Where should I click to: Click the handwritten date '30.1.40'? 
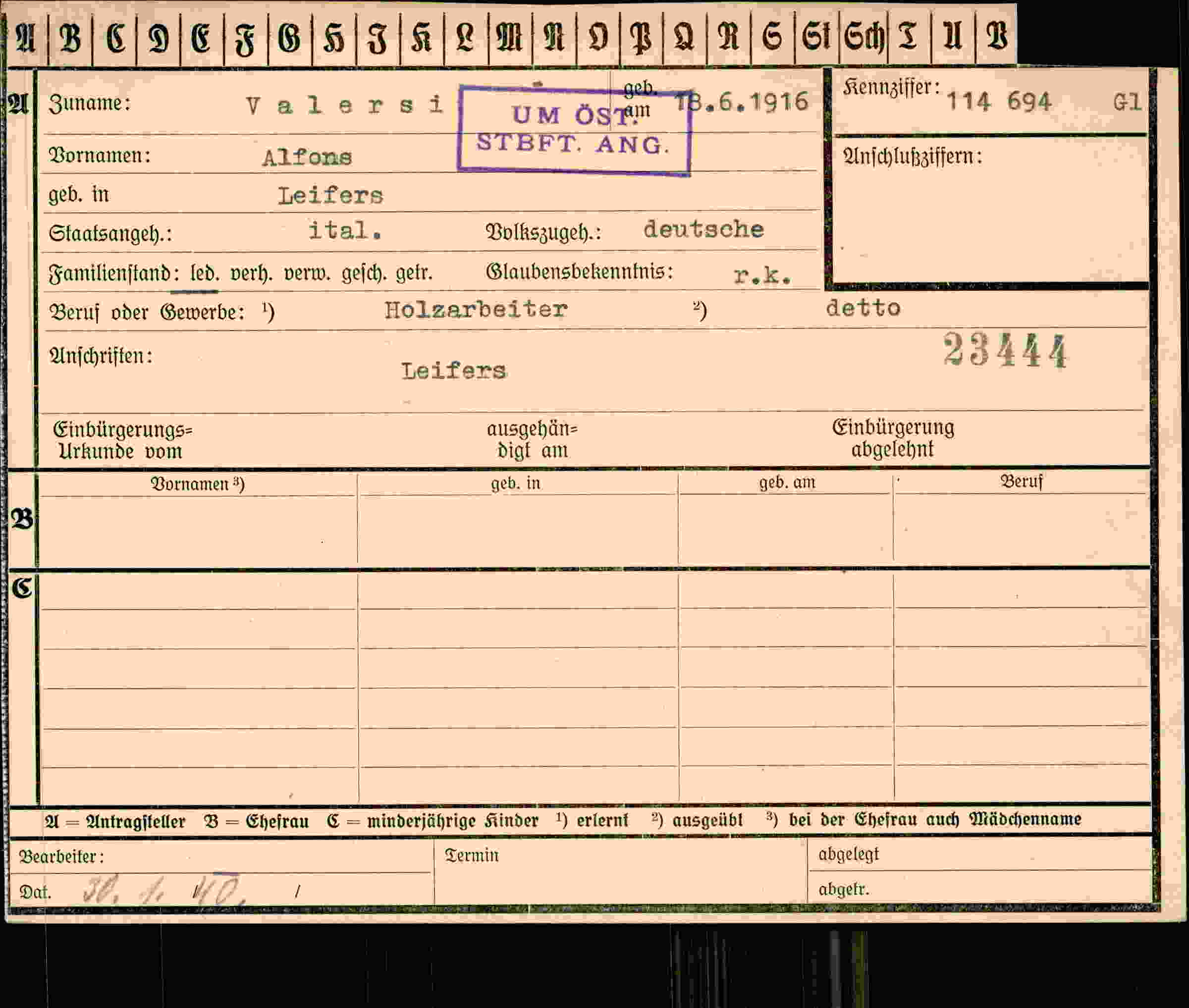(x=164, y=890)
